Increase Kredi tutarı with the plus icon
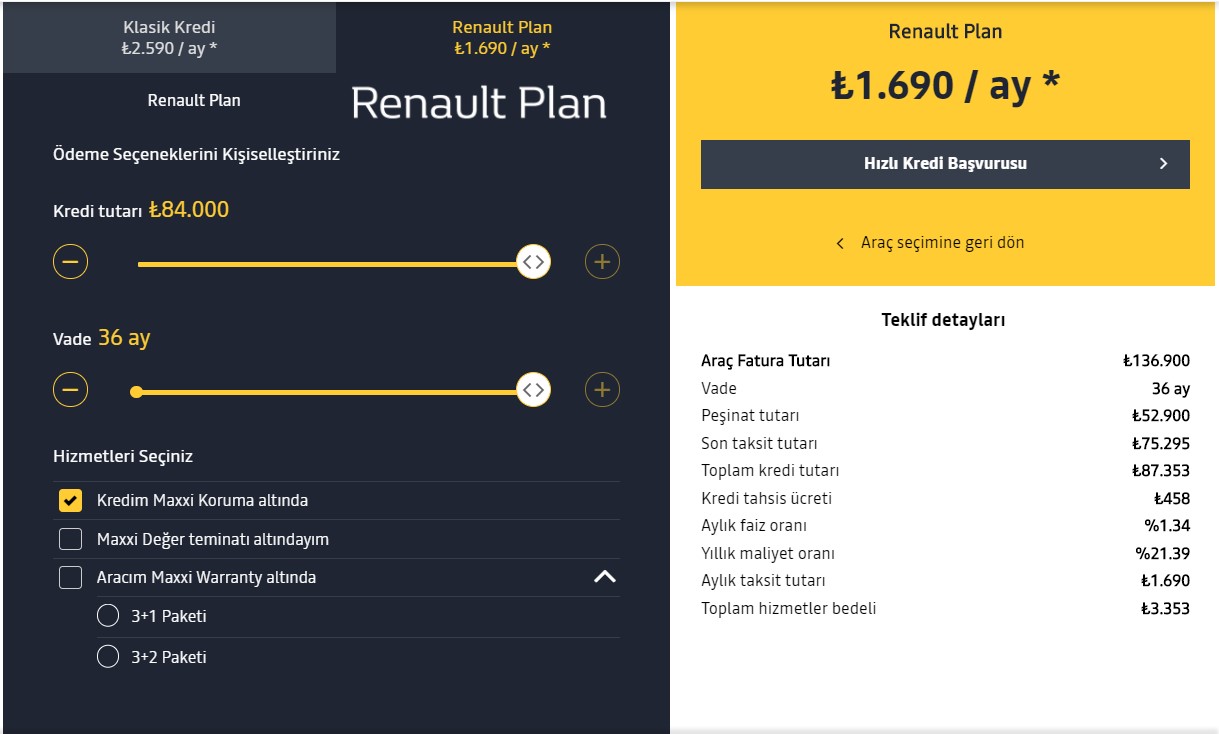Image resolution: width=1219 pixels, height=734 pixels. (602, 262)
